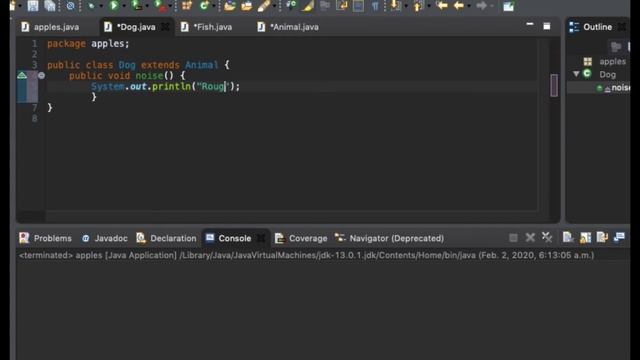Click the Coverage run icon in the toolbar
This screenshot has height=360, width=640.
[136, 6]
